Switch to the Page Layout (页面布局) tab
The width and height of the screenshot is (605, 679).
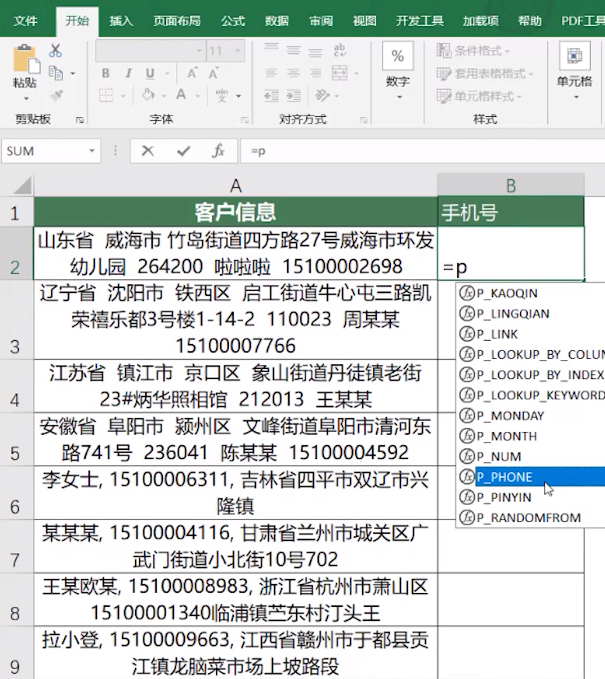coord(177,21)
